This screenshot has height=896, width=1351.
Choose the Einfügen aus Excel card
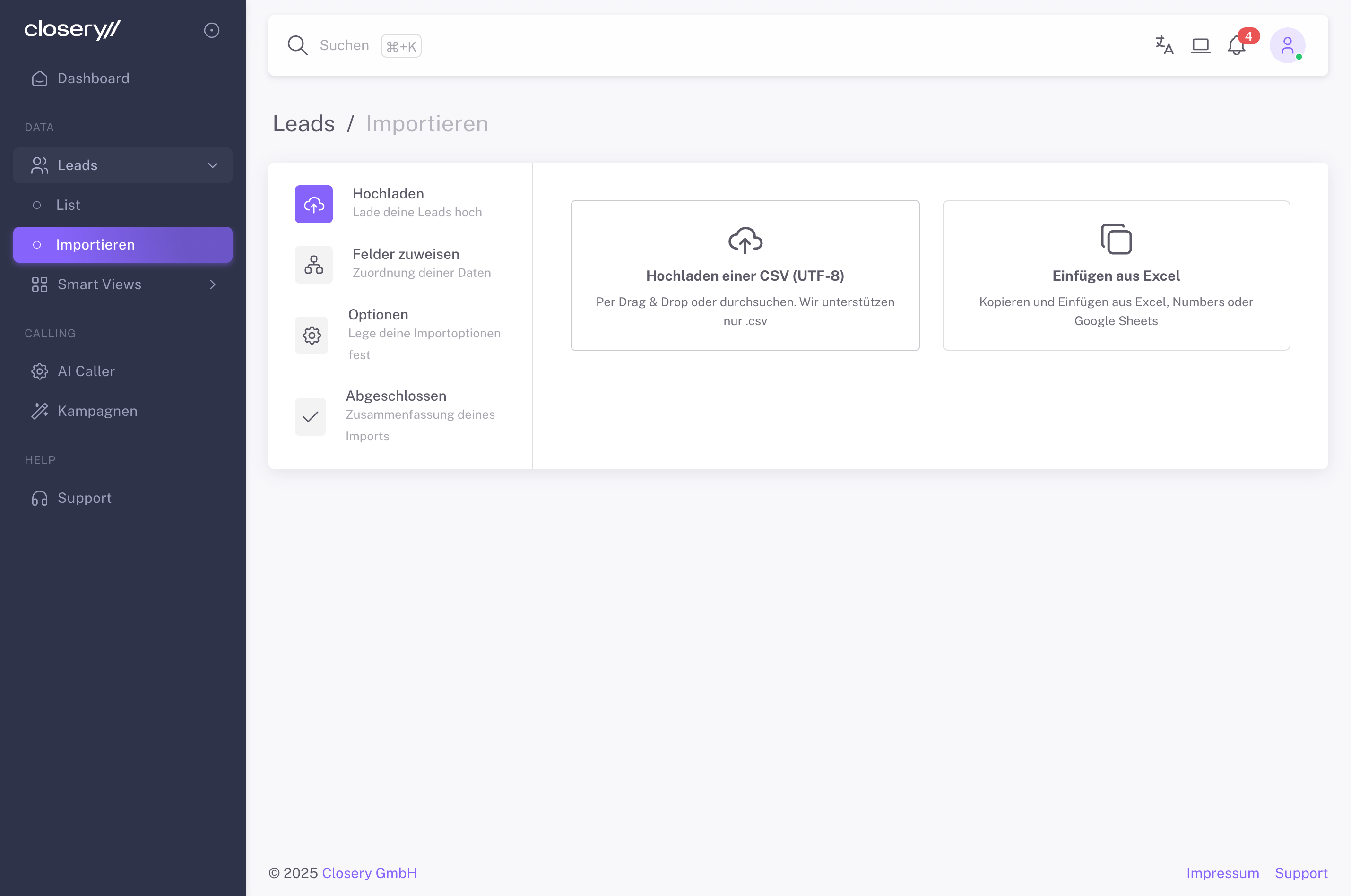(1116, 276)
